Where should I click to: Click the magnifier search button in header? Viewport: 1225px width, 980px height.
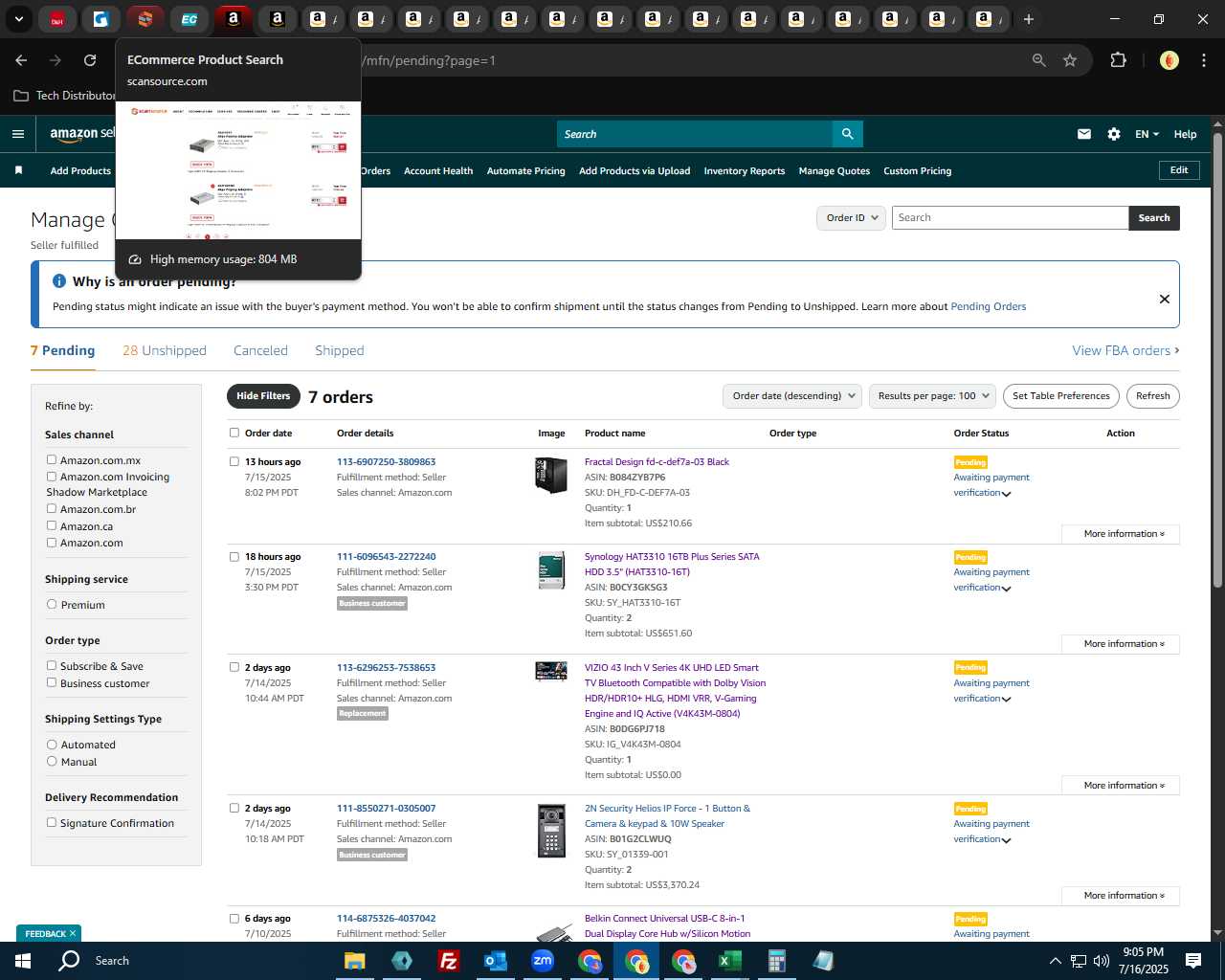[x=847, y=134]
